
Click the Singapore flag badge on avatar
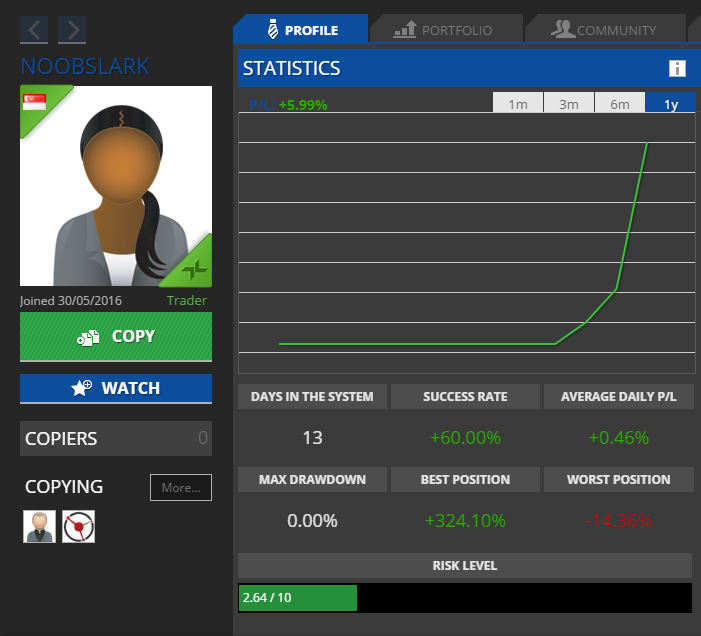(35, 101)
